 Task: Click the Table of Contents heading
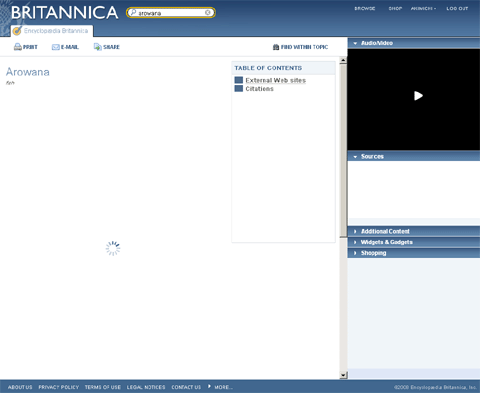point(268,68)
